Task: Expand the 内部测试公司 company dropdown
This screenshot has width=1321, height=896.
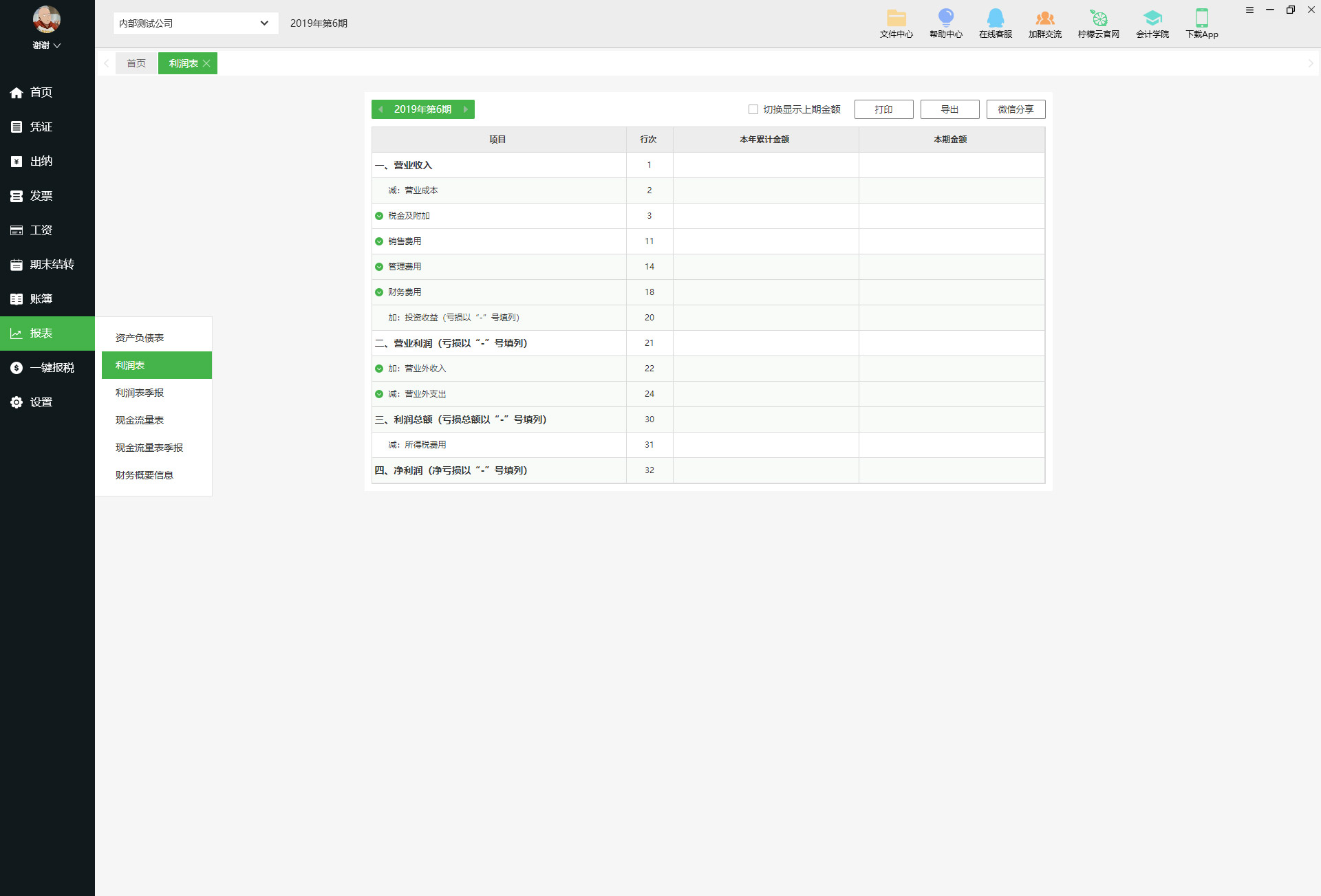Action: 264,23
